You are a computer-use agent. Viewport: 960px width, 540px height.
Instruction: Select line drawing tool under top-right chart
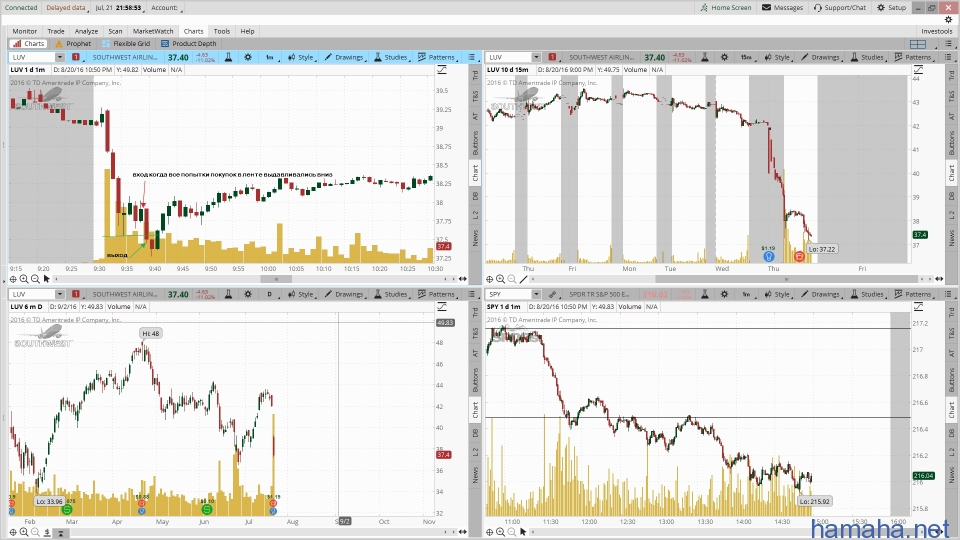point(523,279)
